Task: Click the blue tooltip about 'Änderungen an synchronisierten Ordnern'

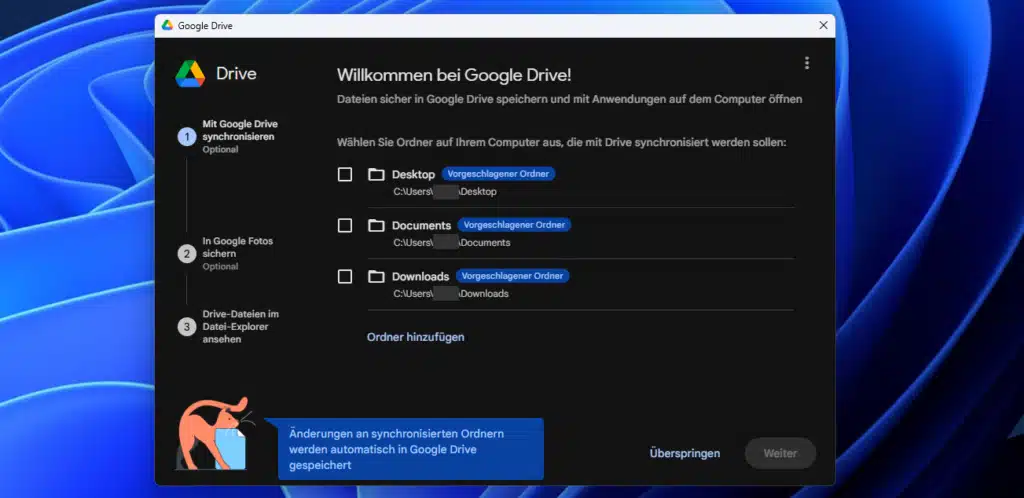Action: pyautogui.click(x=411, y=449)
